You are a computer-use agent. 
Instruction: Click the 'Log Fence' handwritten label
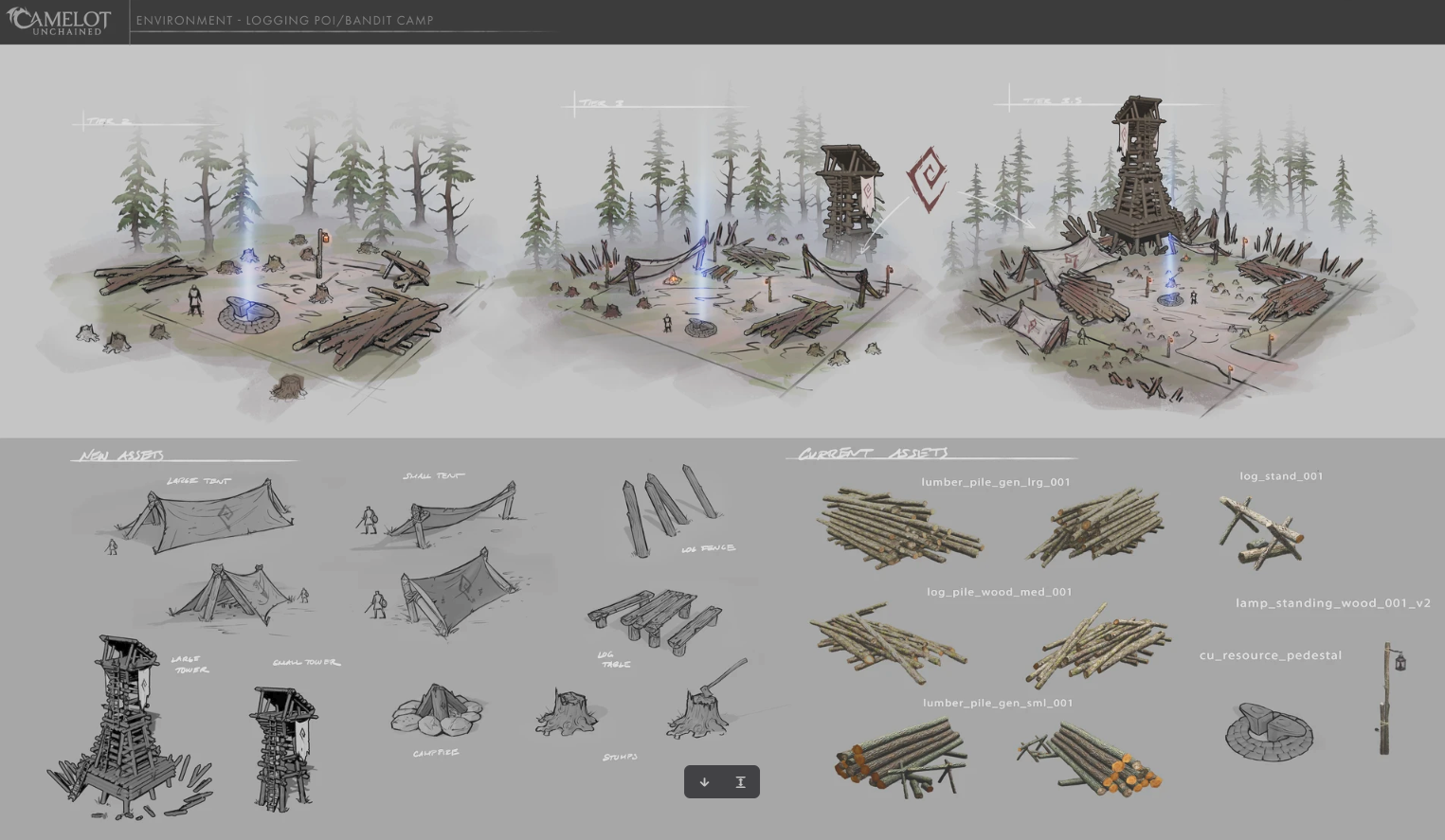coord(708,548)
